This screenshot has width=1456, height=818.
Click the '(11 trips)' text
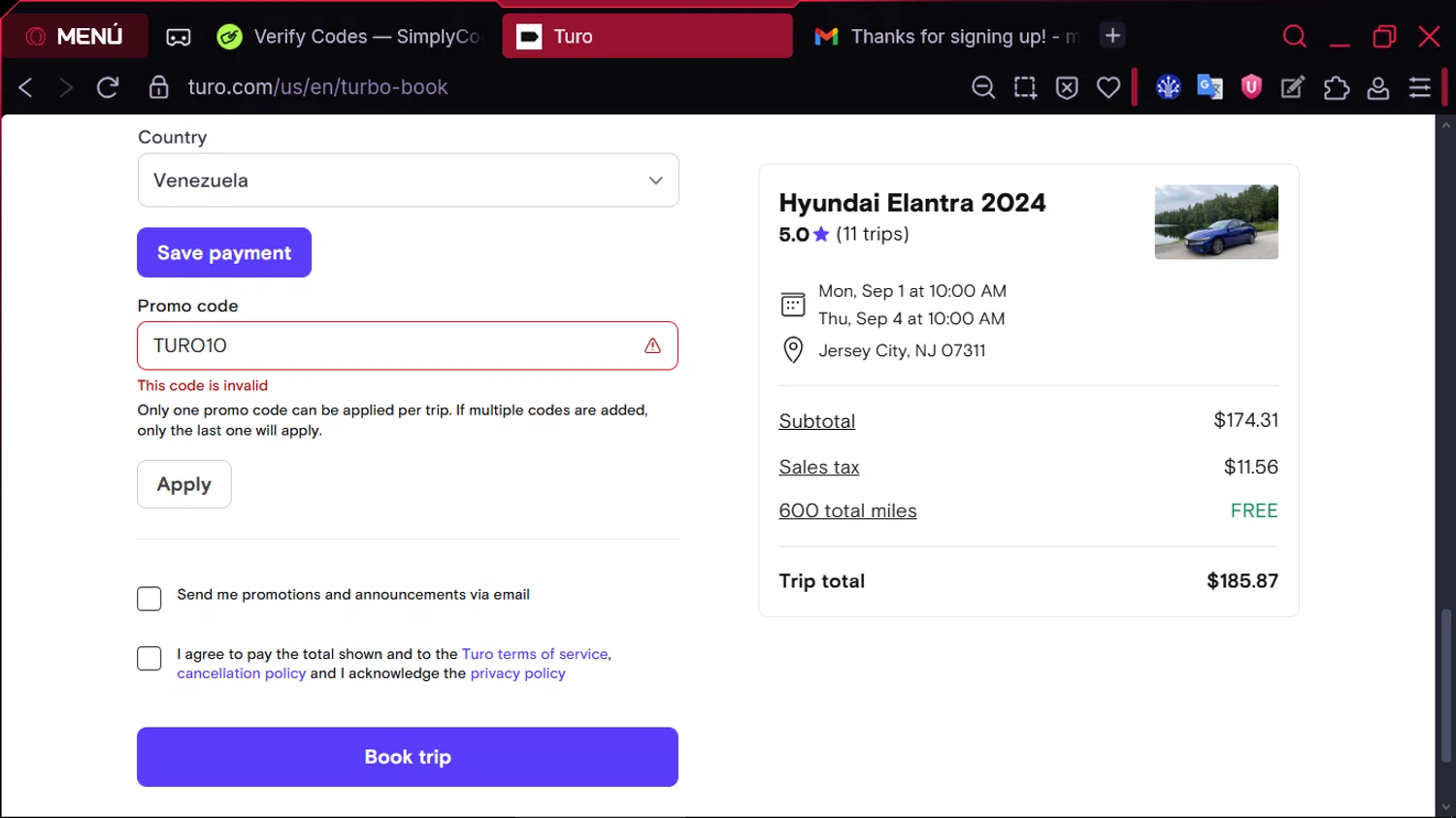click(873, 234)
